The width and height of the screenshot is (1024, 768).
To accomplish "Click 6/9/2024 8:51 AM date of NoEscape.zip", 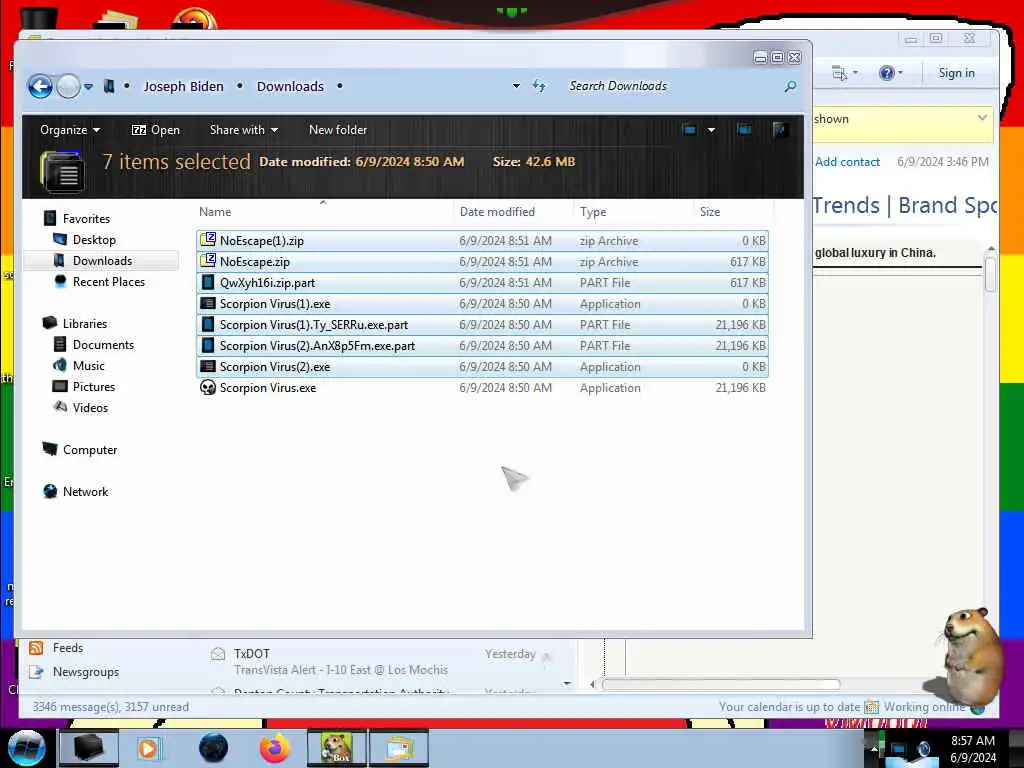I will pos(505,262).
